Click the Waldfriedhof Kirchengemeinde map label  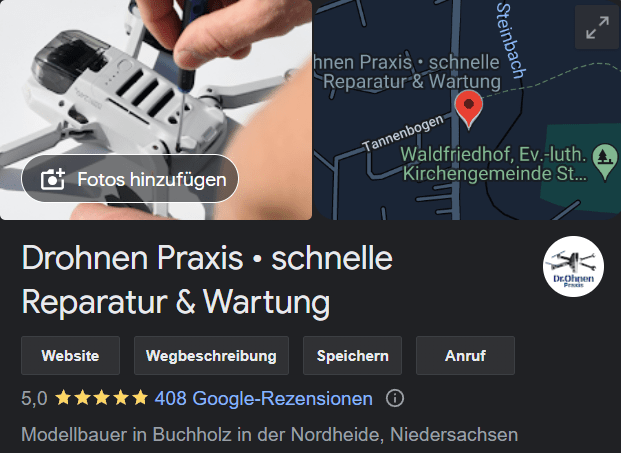tap(493, 164)
